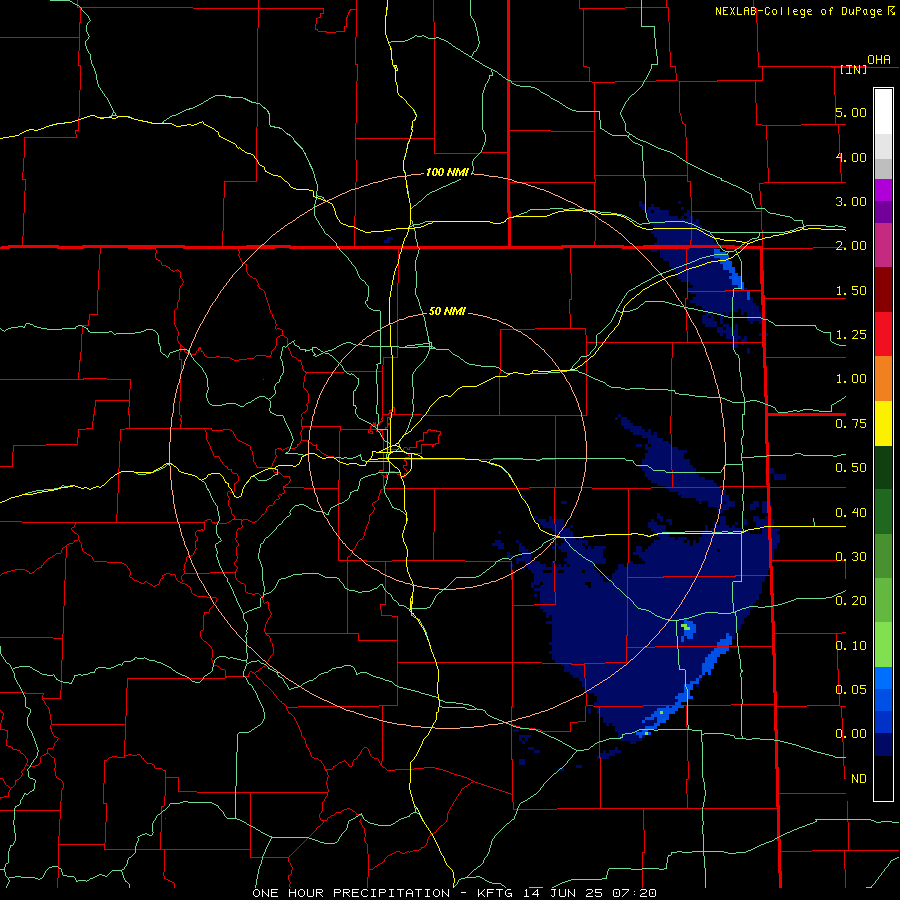The image size is (900, 900).
Task: Click the '1.00' legend value
Action: click(851, 379)
